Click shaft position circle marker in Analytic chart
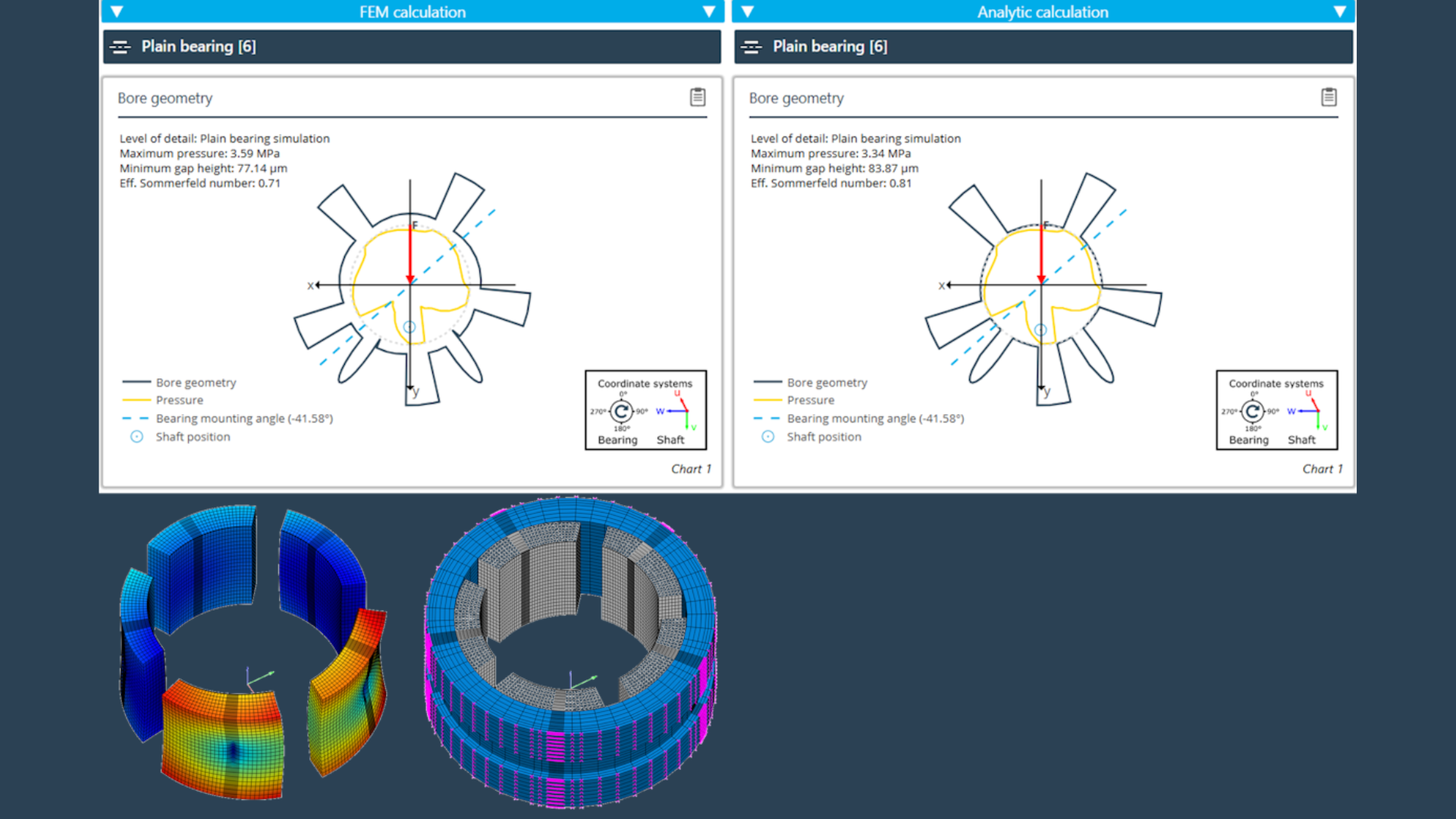 (1040, 330)
